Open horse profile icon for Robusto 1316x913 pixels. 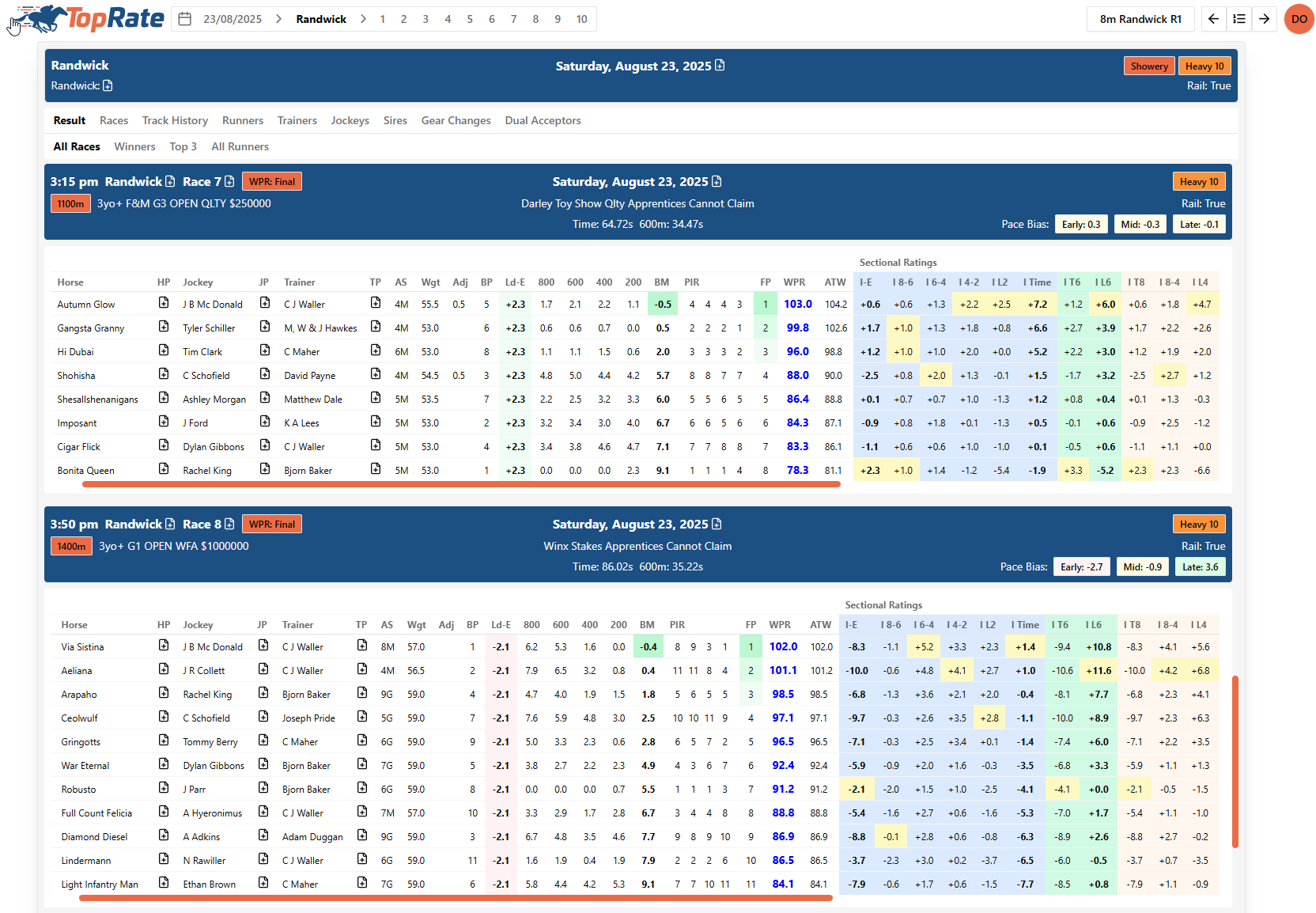[164, 788]
